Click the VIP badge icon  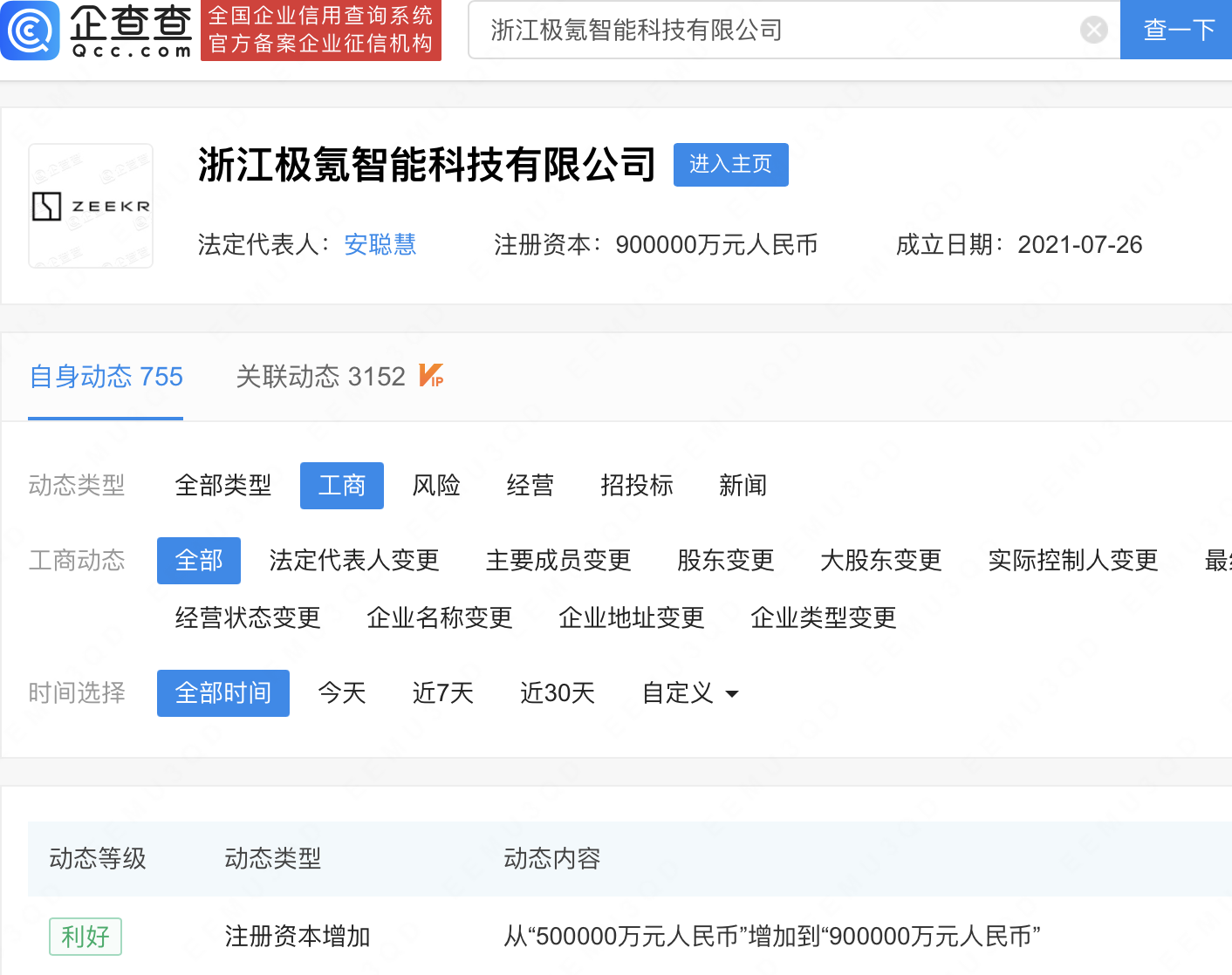coord(431,376)
